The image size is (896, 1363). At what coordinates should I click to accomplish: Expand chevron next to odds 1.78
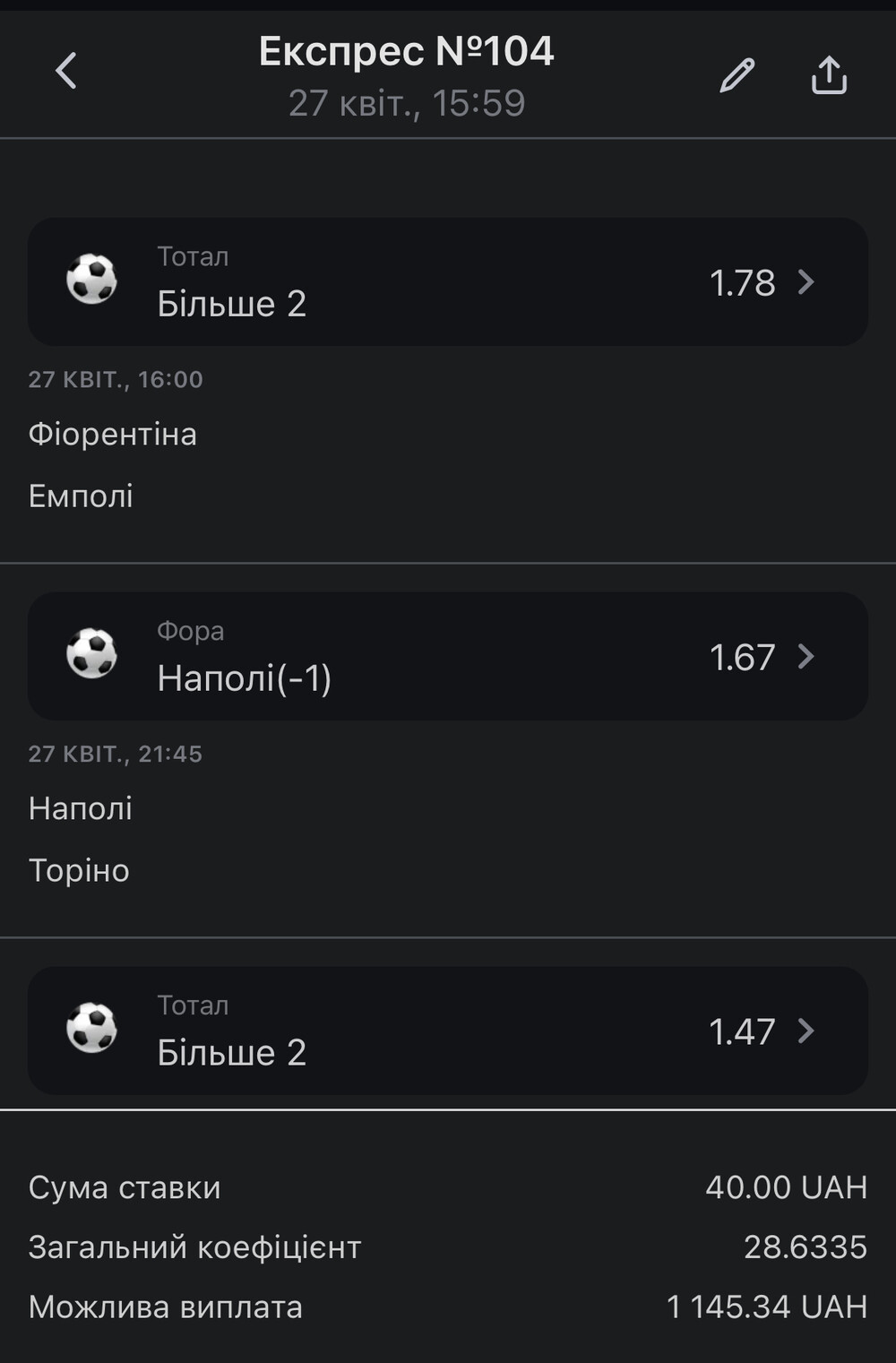tap(806, 282)
